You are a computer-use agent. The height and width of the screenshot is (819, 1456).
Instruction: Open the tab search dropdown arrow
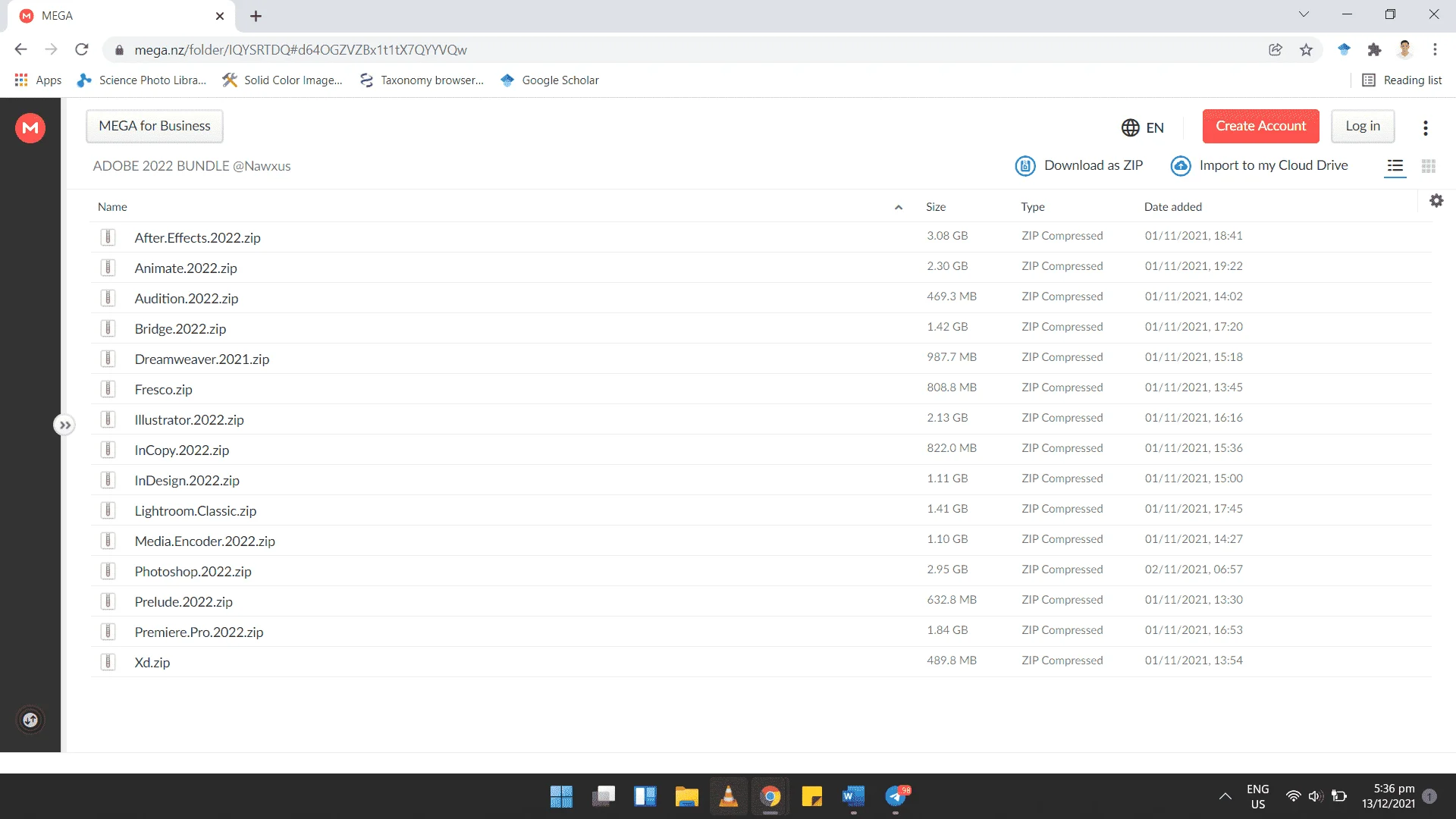(1304, 14)
